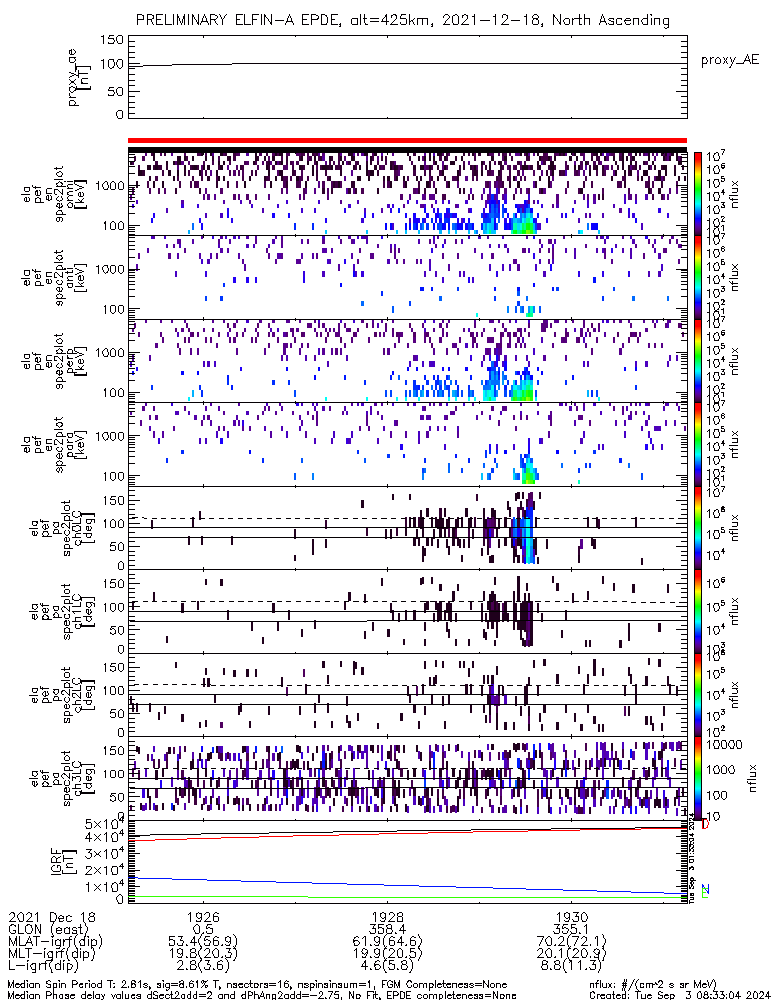Click the 1×10^4 tick on IGRF axis
The image size is (775, 1000).
tap(105, 886)
